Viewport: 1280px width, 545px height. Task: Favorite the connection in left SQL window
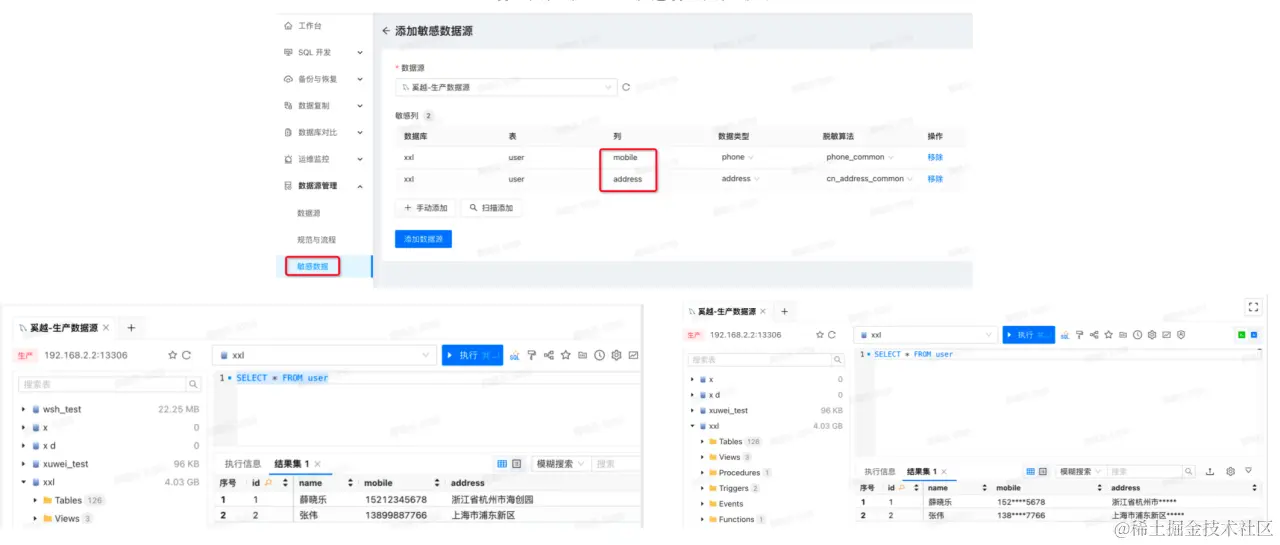click(172, 355)
